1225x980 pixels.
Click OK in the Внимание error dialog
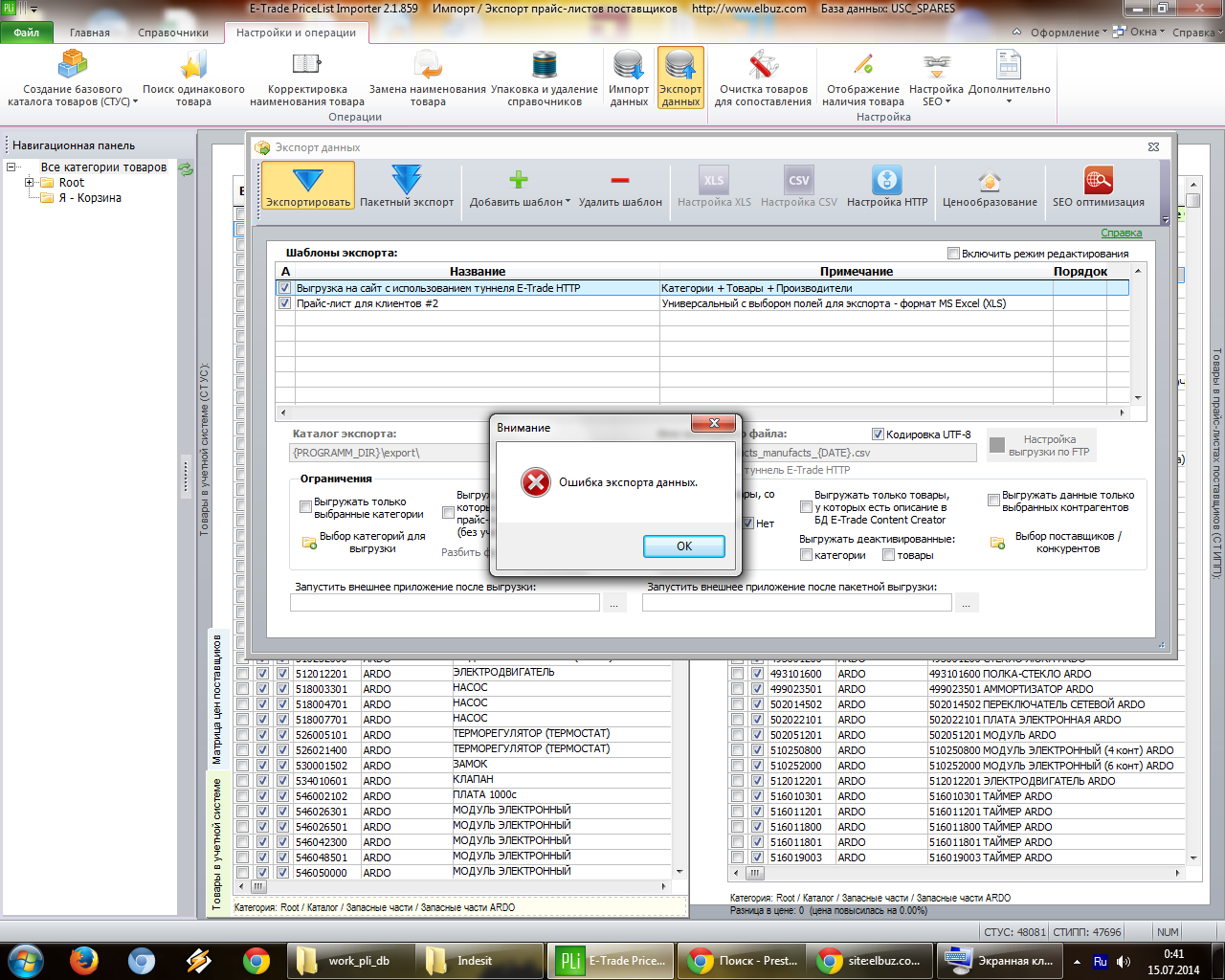[684, 546]
